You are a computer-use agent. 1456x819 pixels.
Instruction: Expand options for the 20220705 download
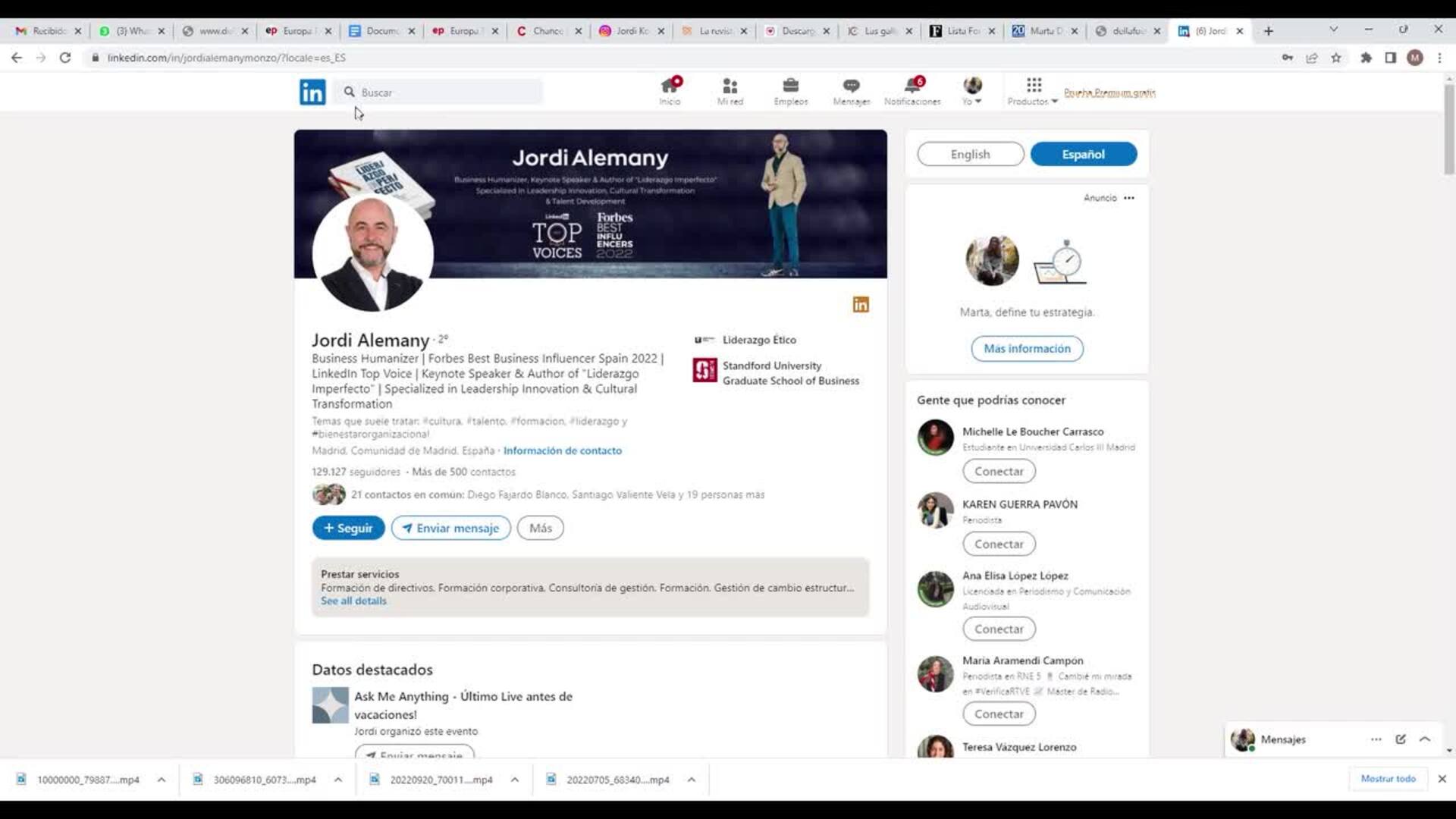(x=691, y=780)
